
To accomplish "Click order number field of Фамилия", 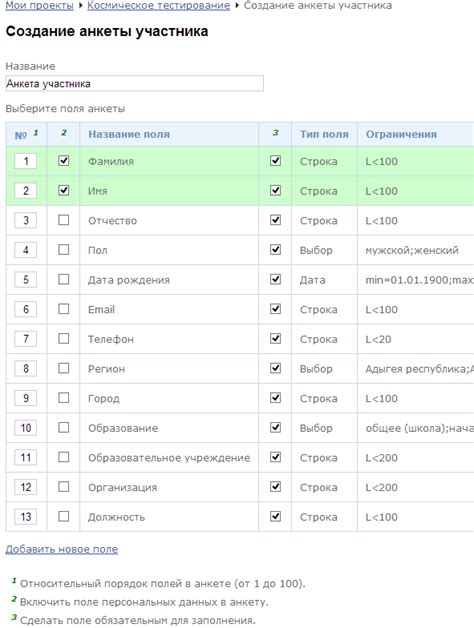I will [x=26, y=161].
